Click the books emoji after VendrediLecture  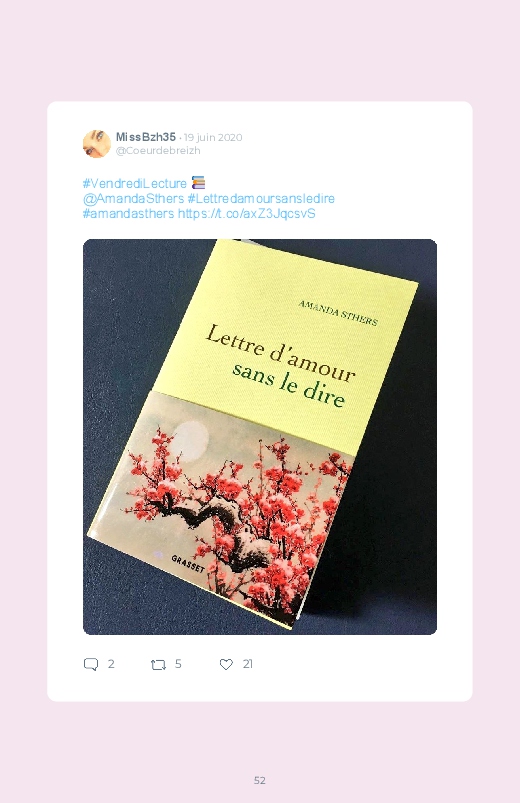[198, 183]
